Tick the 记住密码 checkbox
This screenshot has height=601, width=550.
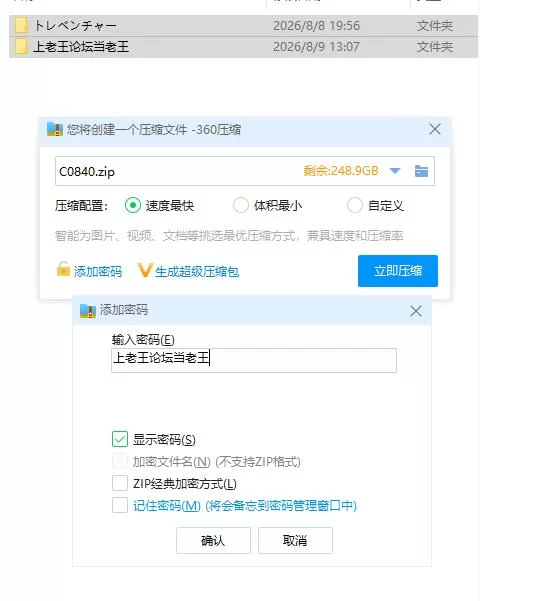pos(120,505)
